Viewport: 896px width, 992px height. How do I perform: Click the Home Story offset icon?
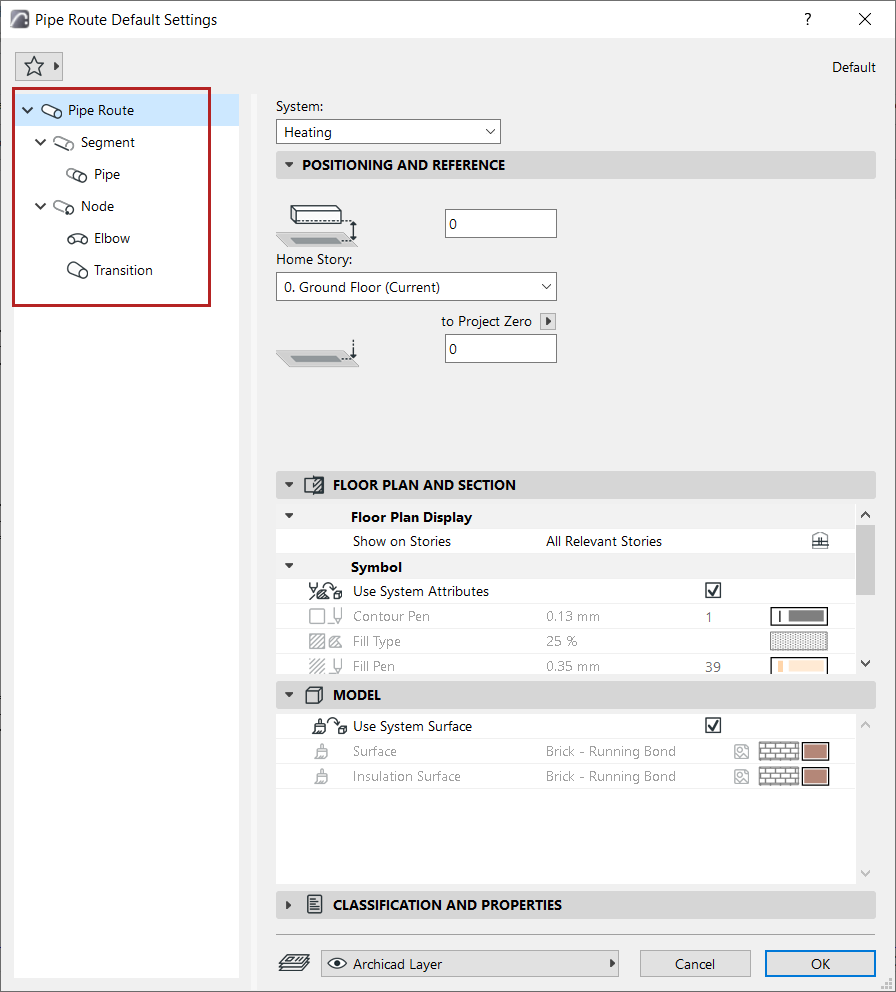click(x=317, y=225)
